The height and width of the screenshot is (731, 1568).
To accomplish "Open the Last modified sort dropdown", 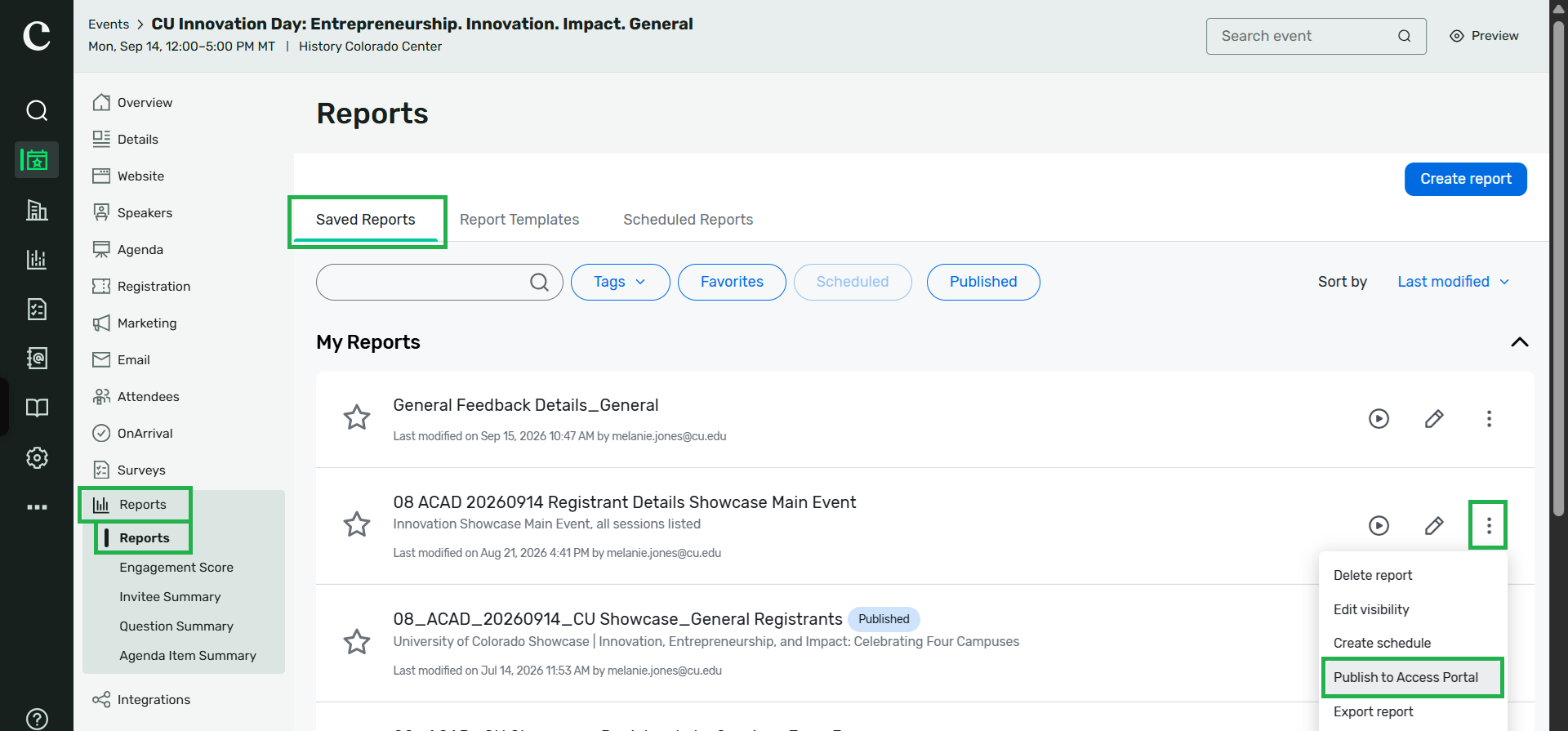I will tap(1453, 282).
